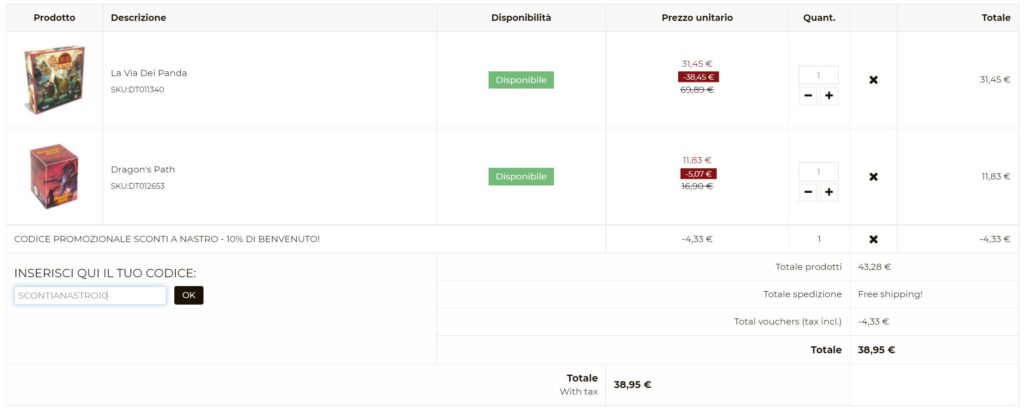Screen dimensions: 1024x408
Task: Click the Prezzo unitario column header
Action: [x=697, y=18]
